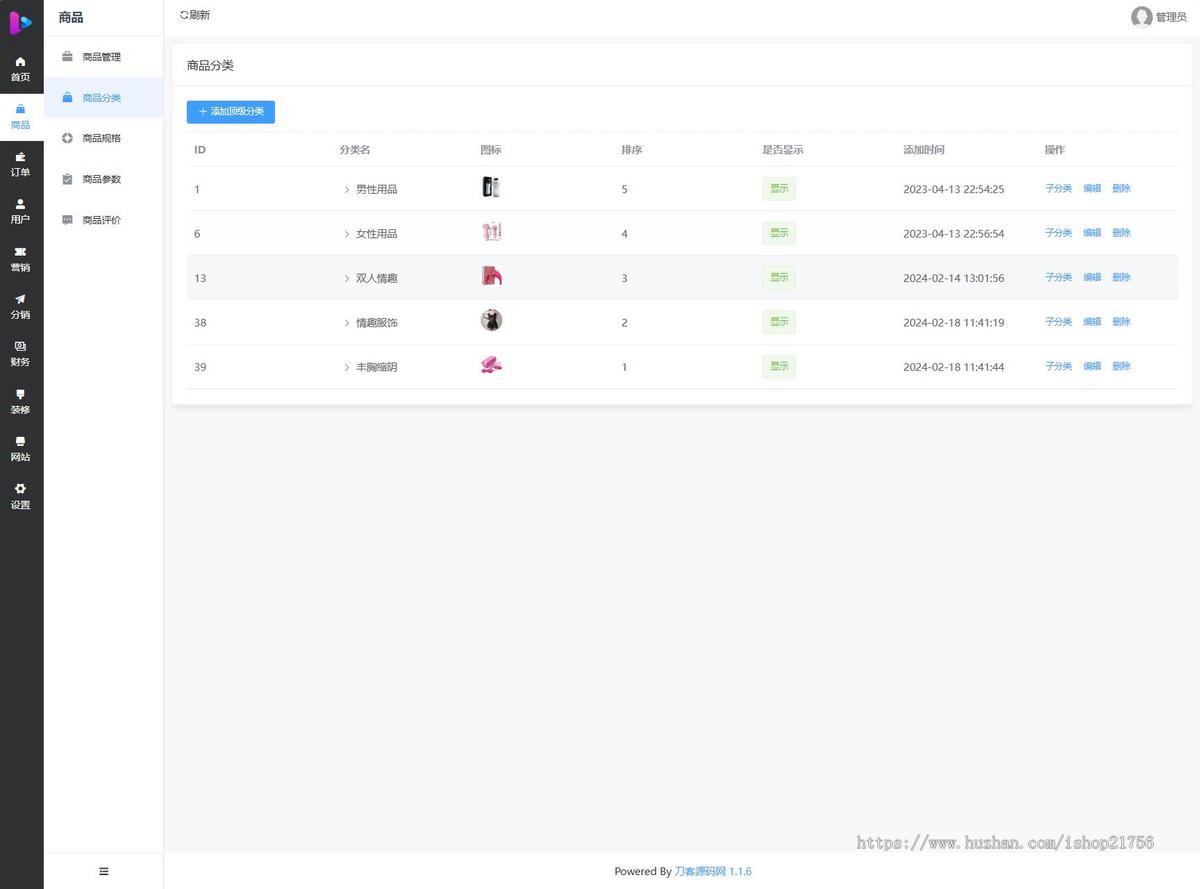Click 显示 tag in 双人情趣 row
The image size is (1200, 889).
779,278
